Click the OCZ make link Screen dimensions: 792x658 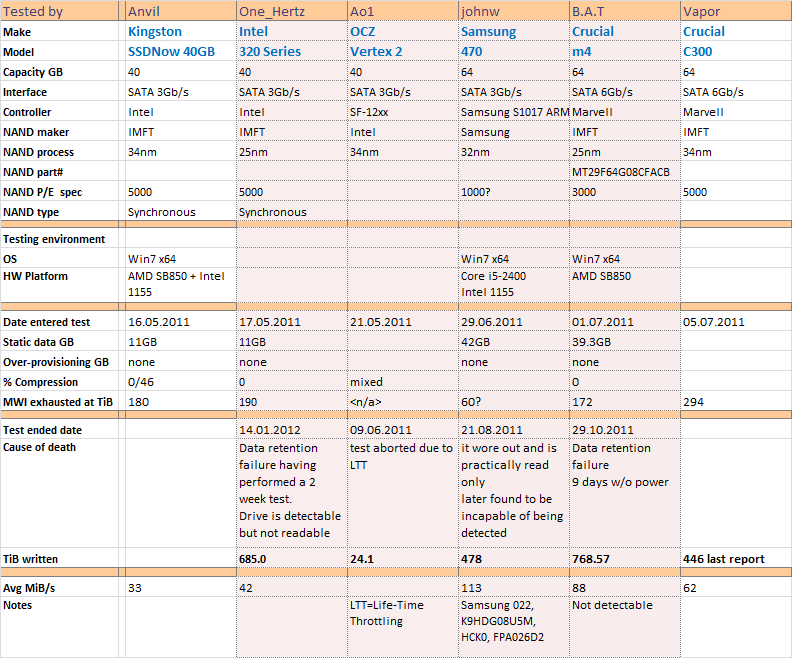[x=363, y=31]
